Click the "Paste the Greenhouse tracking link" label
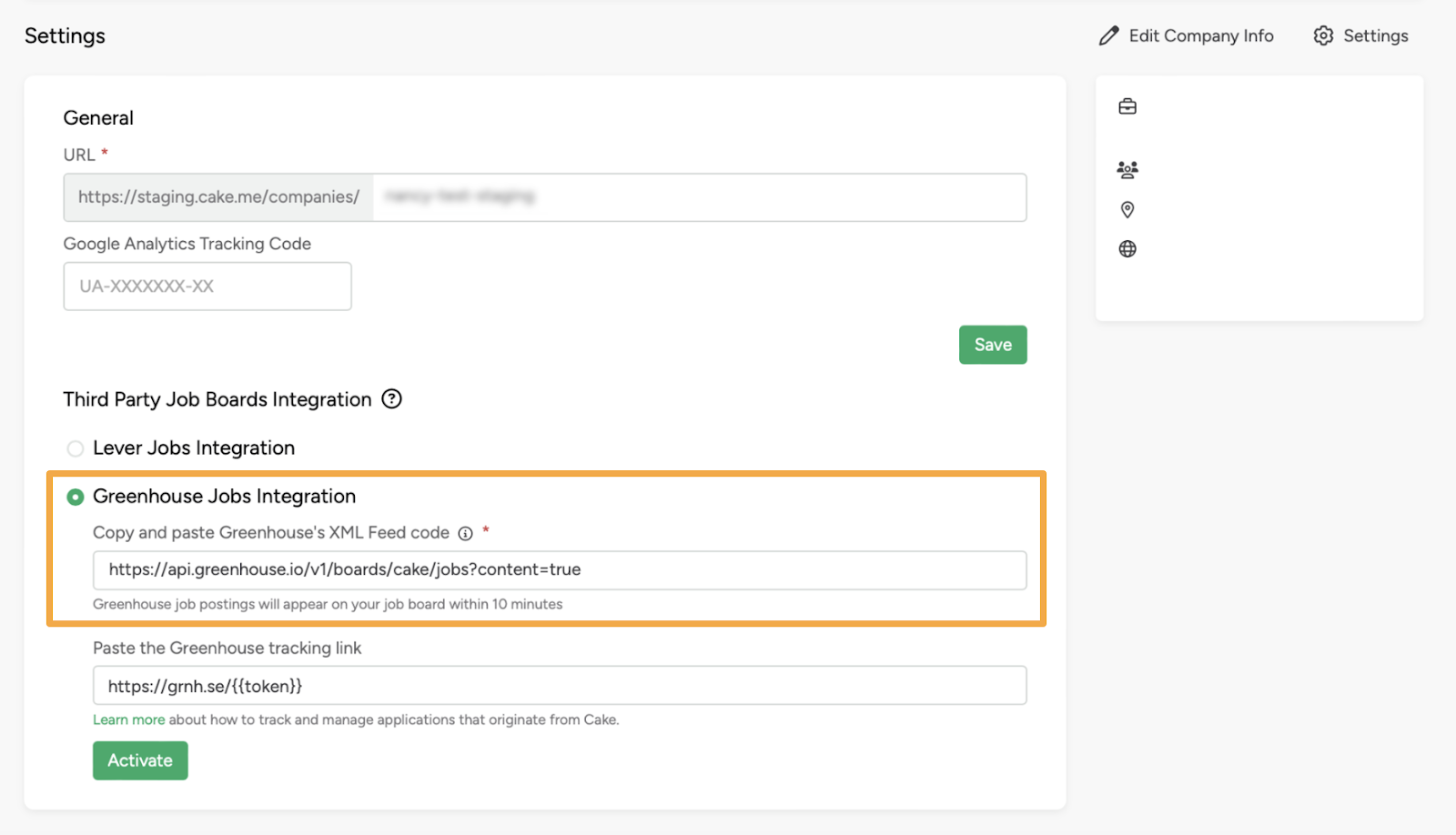1456x835 pixels. tap(227, 648)
